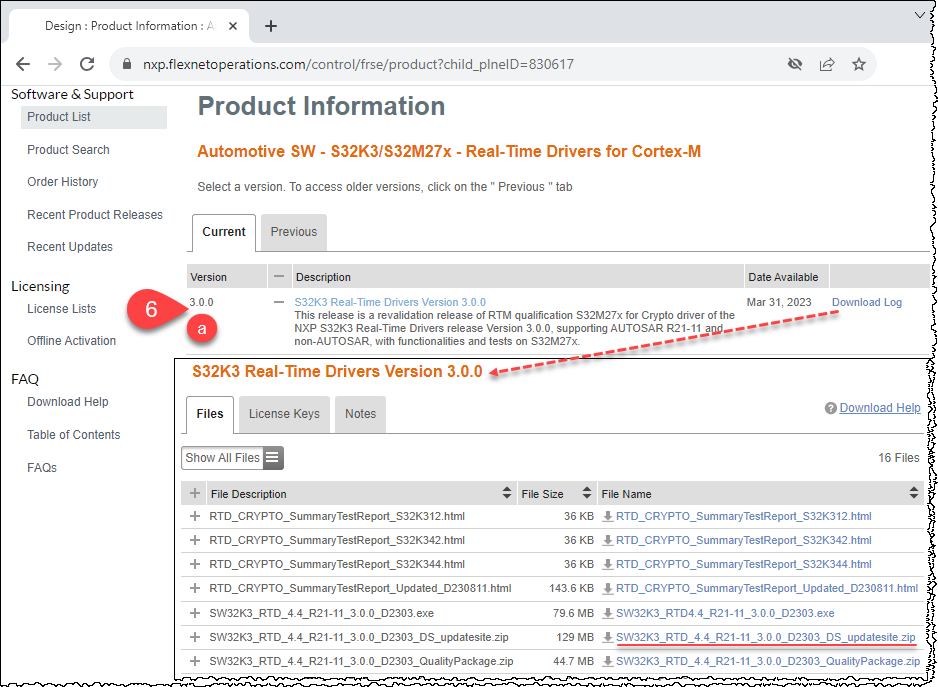Sort by File Name column arrows
The image size is (938, 687).
click(913, 494)
